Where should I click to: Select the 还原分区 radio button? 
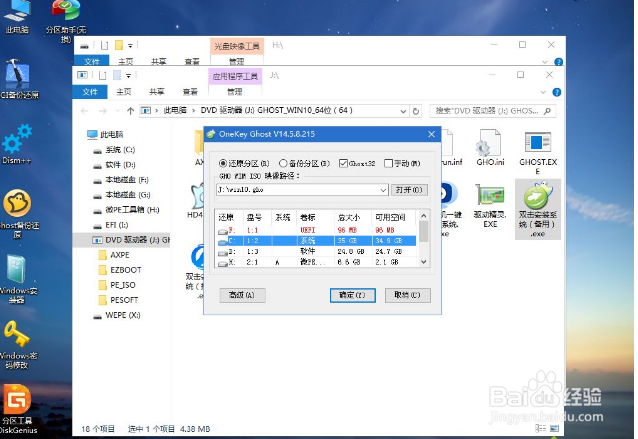click(x=223, y=163)
